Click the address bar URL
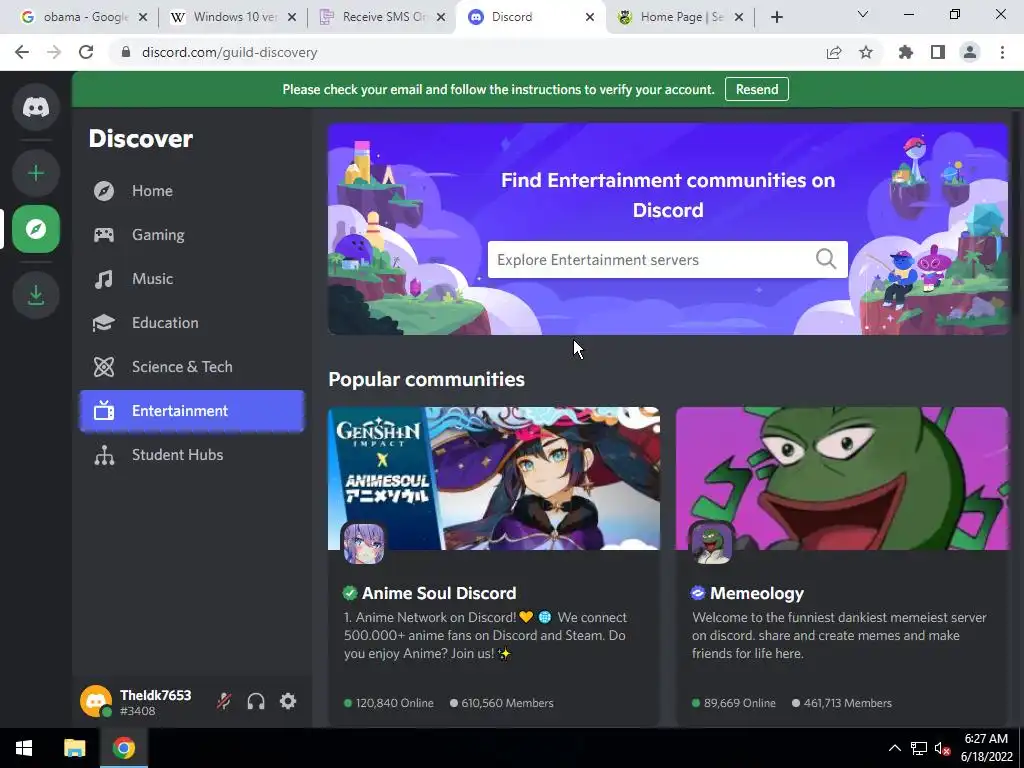1024x768 pixels. click(229, 52)
